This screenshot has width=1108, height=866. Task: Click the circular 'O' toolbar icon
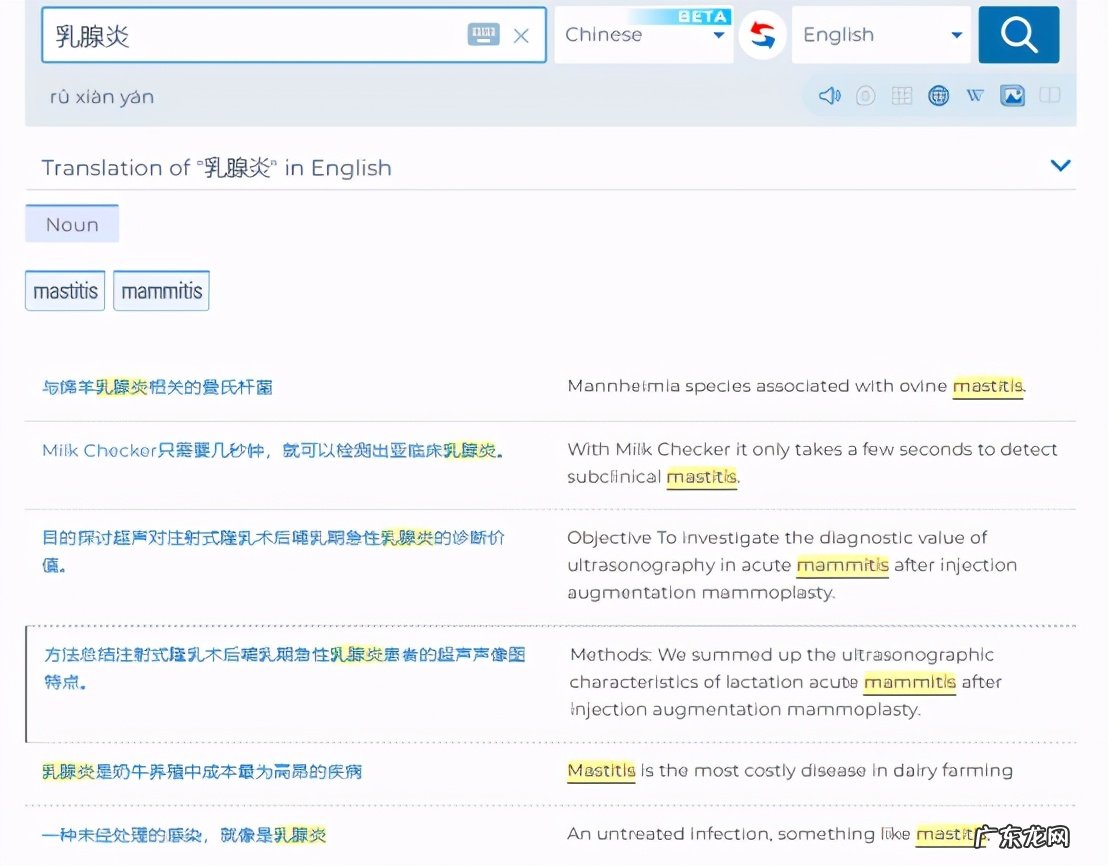(865, 95)
